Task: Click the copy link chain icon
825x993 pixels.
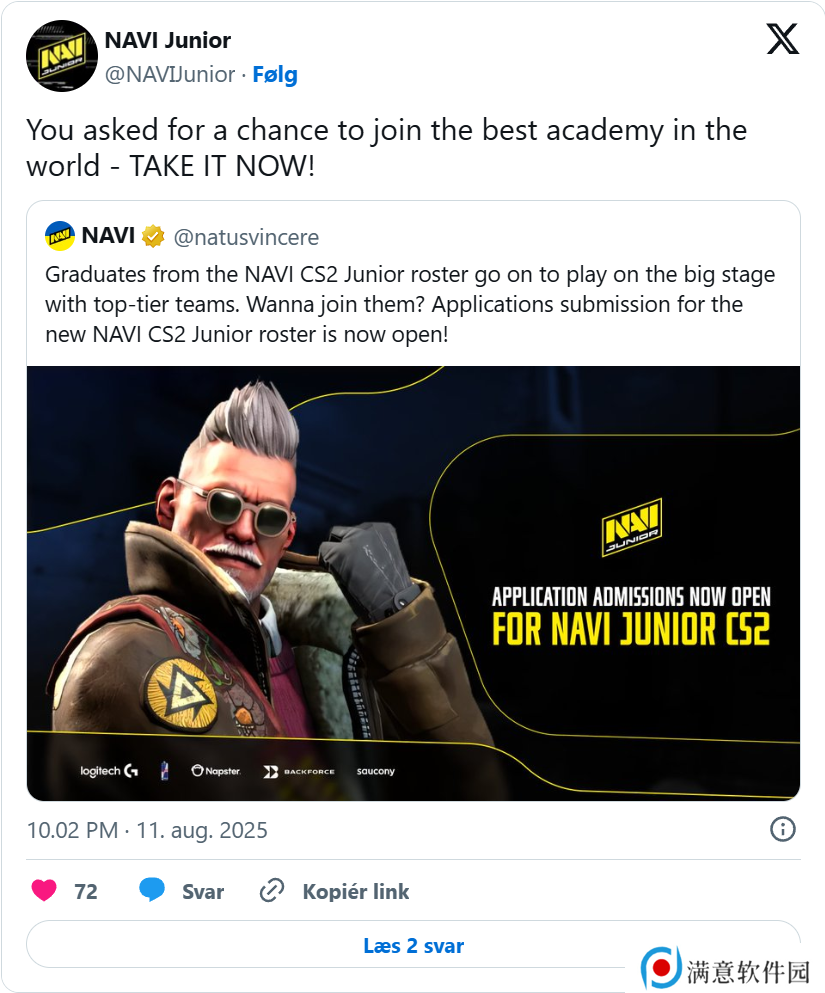Action: pyautogui.click(x=272, y=890)
